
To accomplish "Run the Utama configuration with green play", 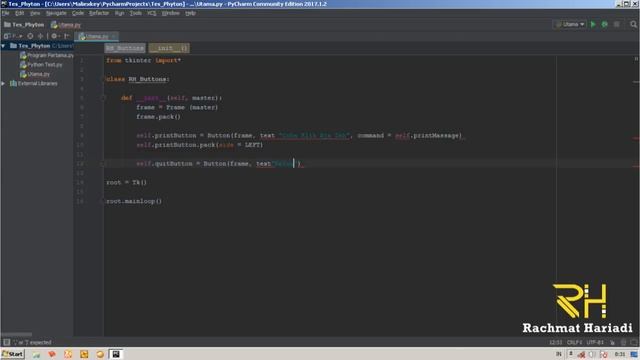I will click(593, 24).
